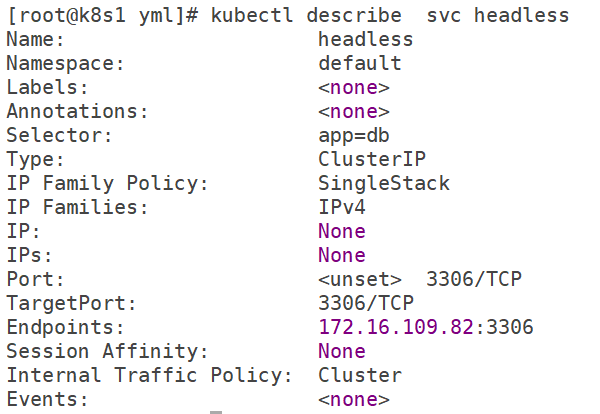
Task: Click the kubectl describe svc headless command
Action: (x=390, y=16)
